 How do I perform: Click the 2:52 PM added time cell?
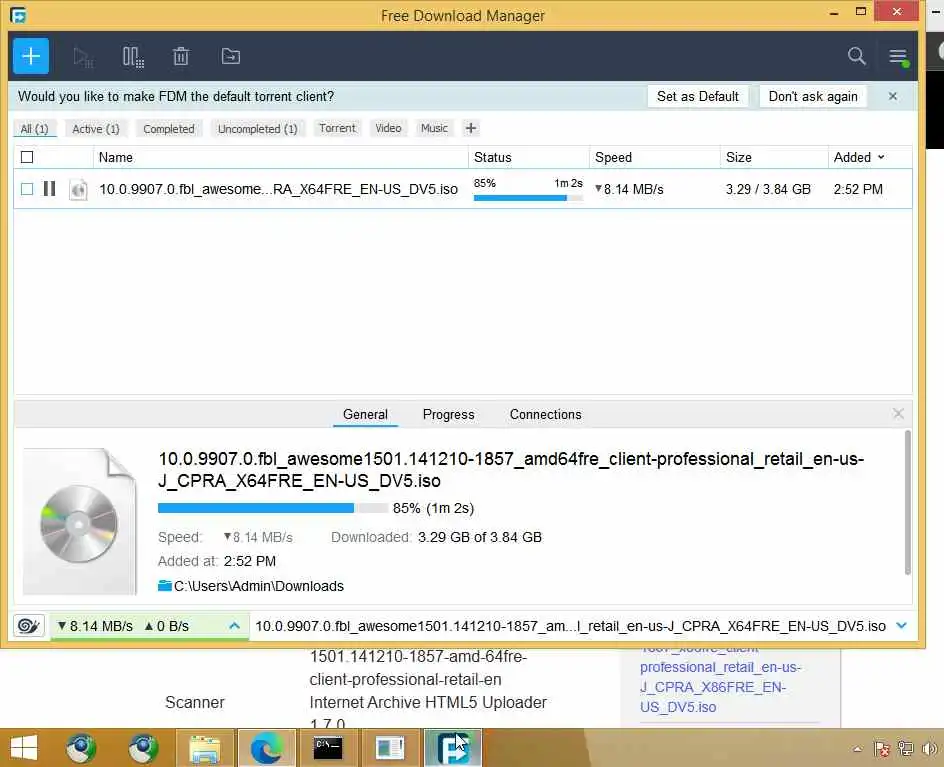858,189
